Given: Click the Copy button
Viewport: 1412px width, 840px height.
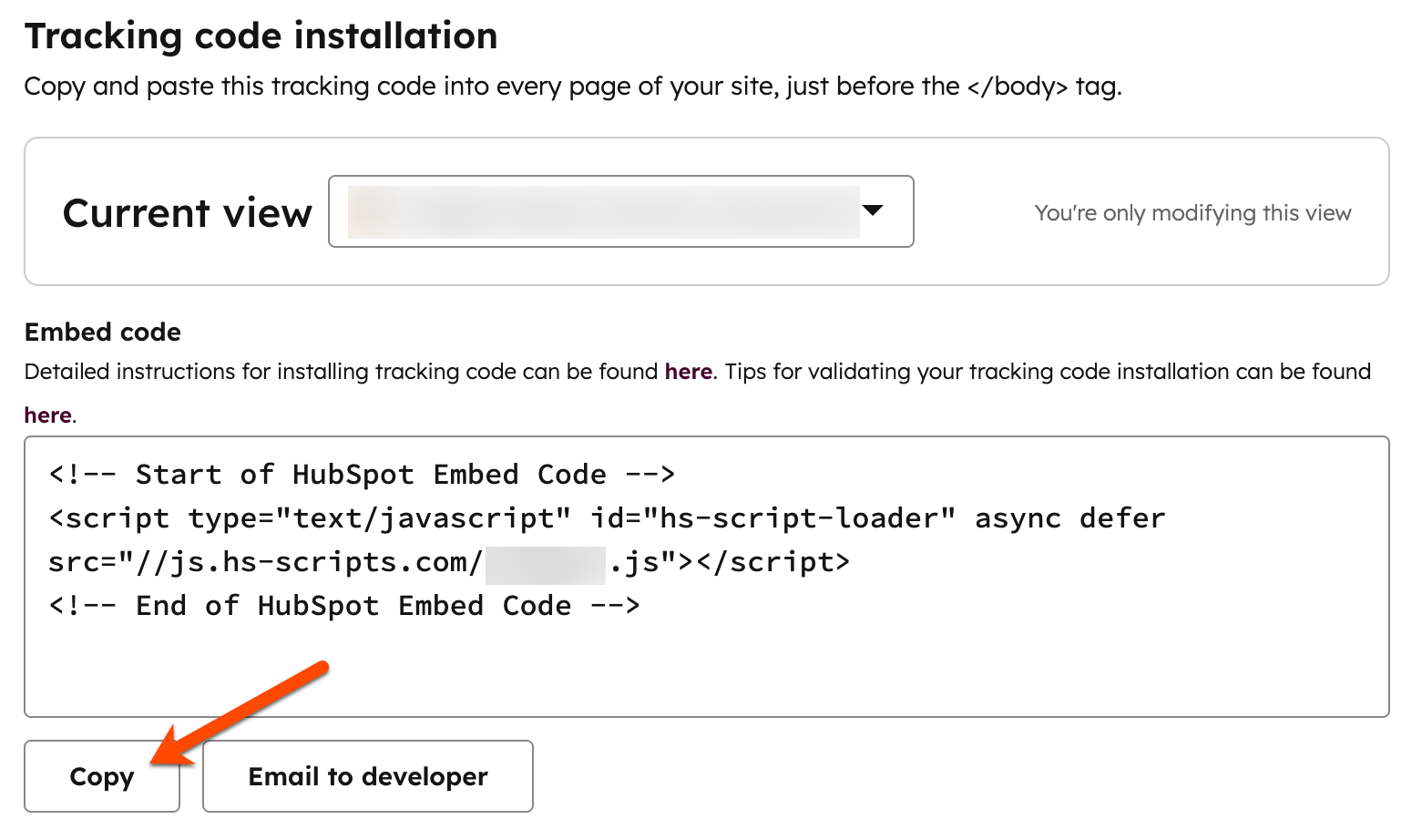Looking at the screenshot, I should [101, 776].
